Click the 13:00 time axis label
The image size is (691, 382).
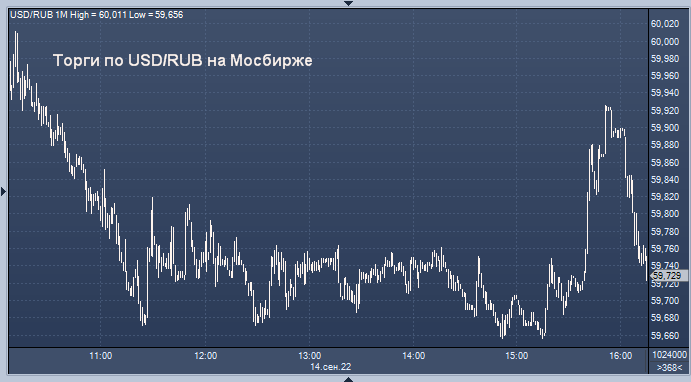click(309, 356)
